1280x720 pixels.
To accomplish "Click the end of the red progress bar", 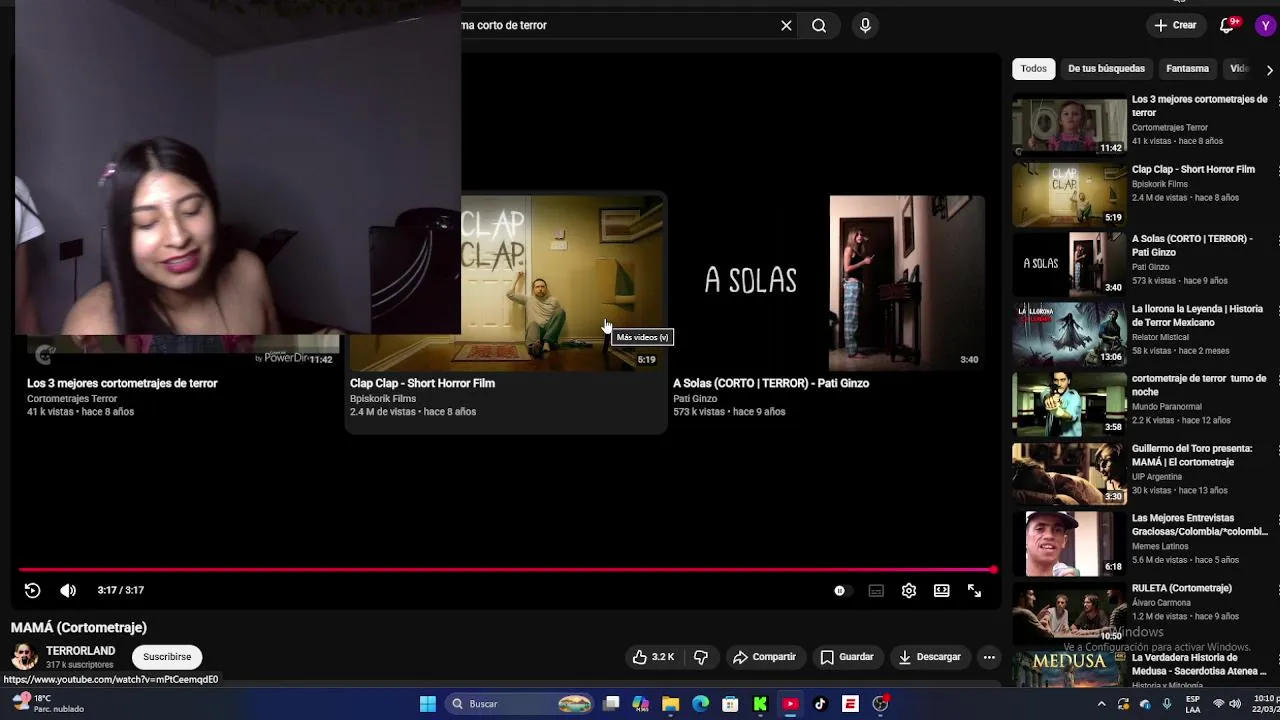I will pos(993,570).
